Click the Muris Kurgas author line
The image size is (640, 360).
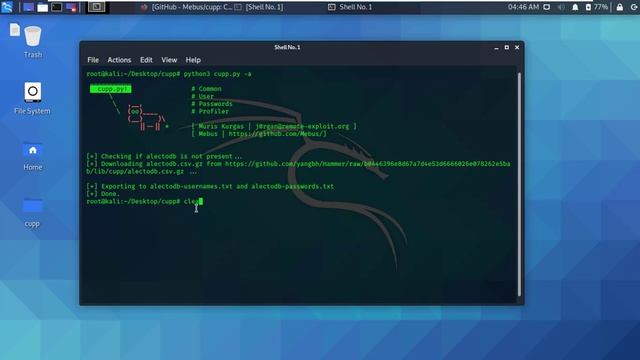point(274,127)
